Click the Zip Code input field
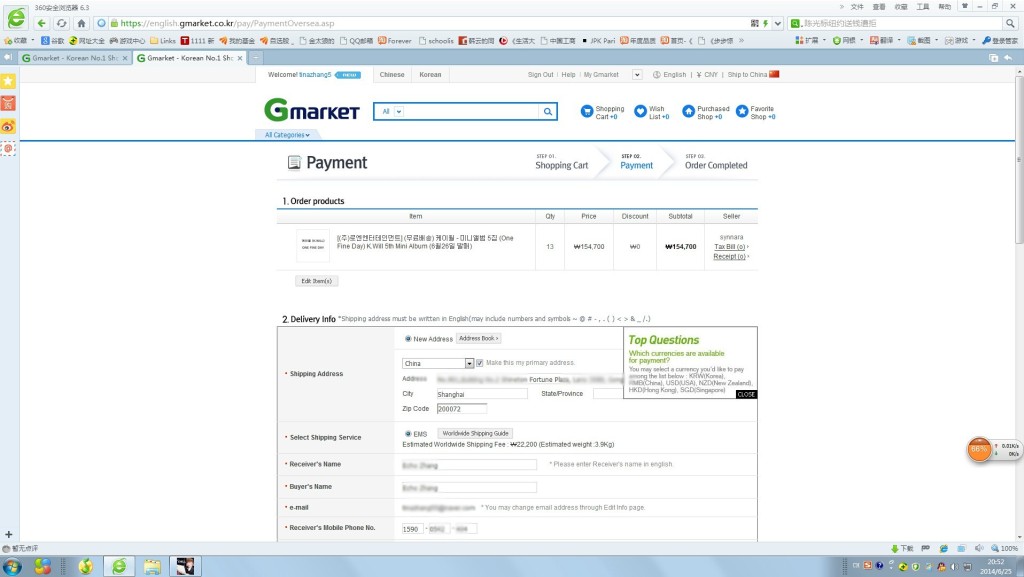 [462, 409]
